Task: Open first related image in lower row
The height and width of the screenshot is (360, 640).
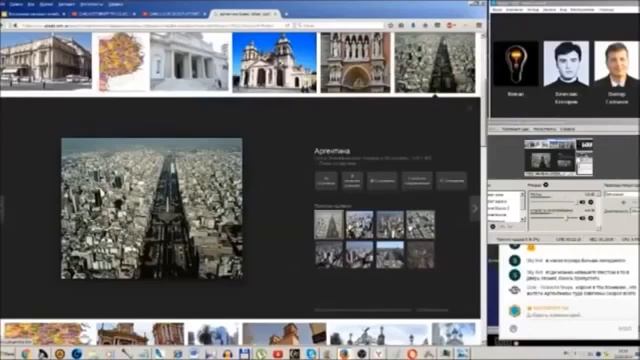Action: (329, 255)
